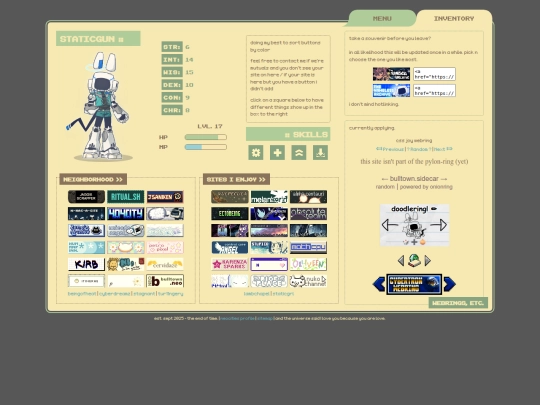
Task: Open the absolute realm site button
Action: click(308, 214)
